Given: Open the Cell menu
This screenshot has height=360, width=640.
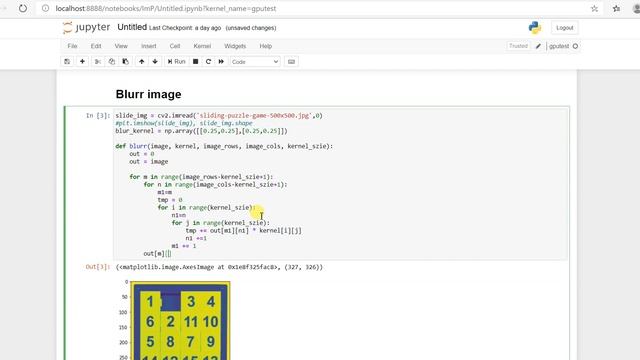Looking at the screenshot, I should coord(175,46).
